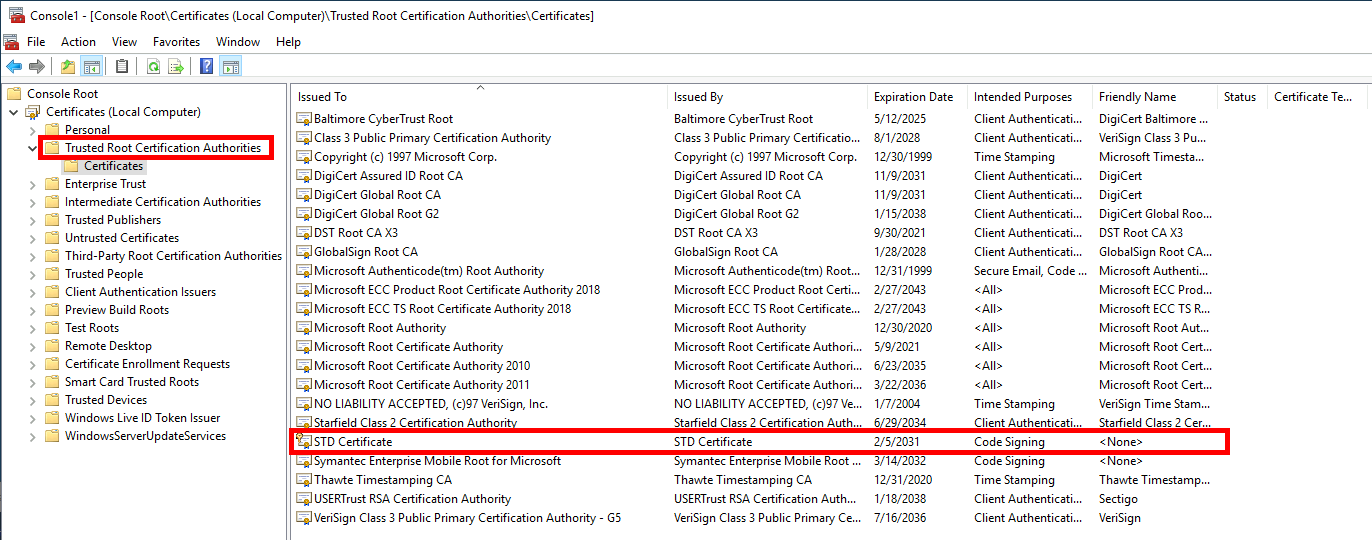Click the folder icon beside Untrusted Certificates
The width and height of the screenshot is (1372, 540).
point(52,238)
